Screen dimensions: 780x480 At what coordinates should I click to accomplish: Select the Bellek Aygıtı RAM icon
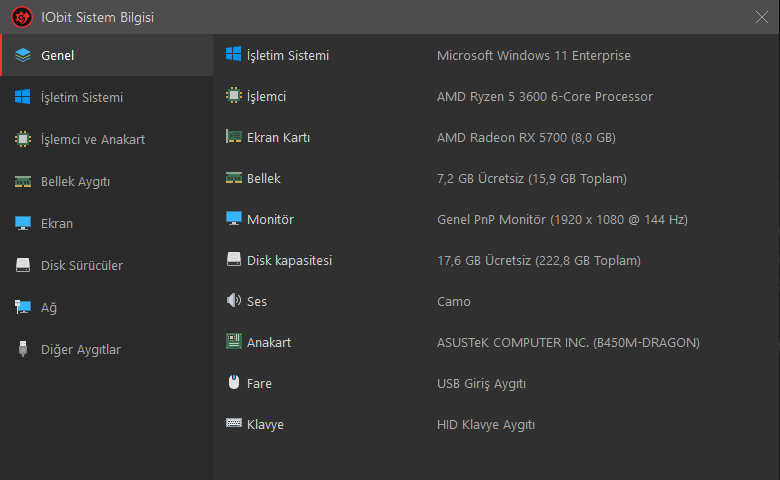click(x=23, y=182)
